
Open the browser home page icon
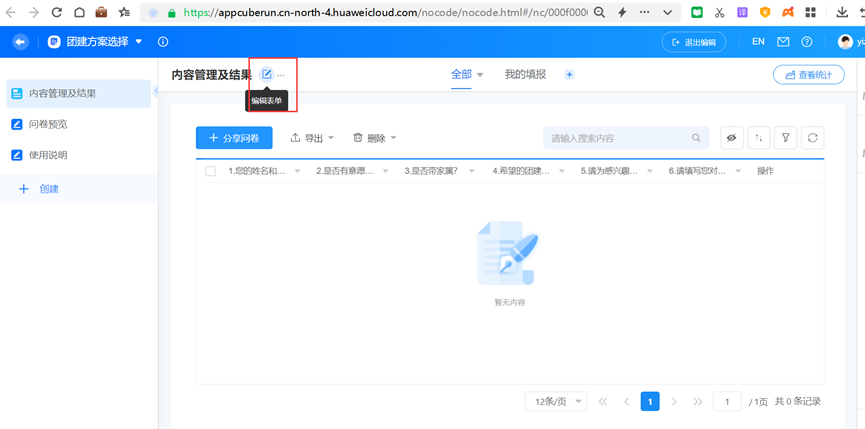point(79,13)
